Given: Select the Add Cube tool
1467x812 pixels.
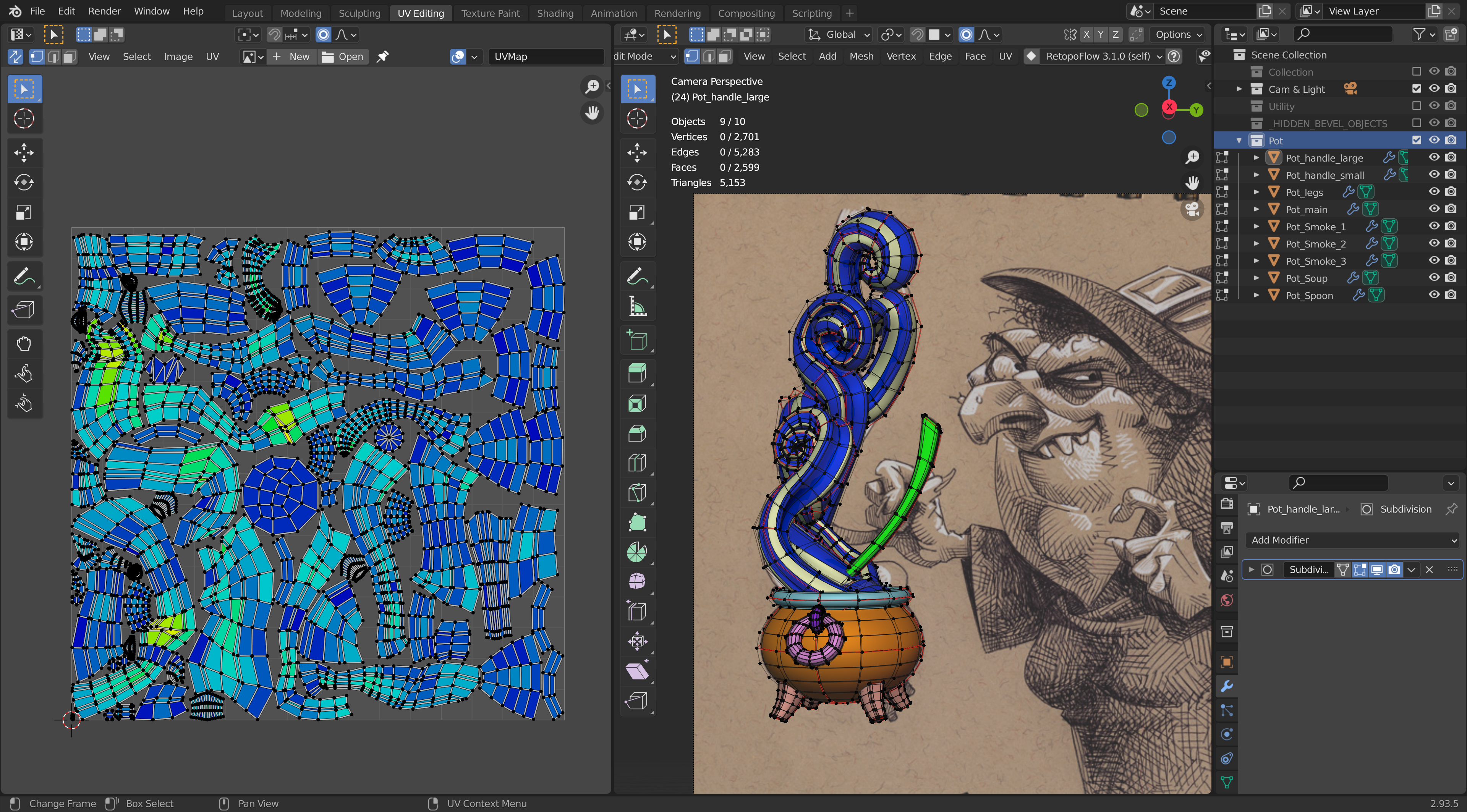Looking at the screenshot, I should point(637,341).
